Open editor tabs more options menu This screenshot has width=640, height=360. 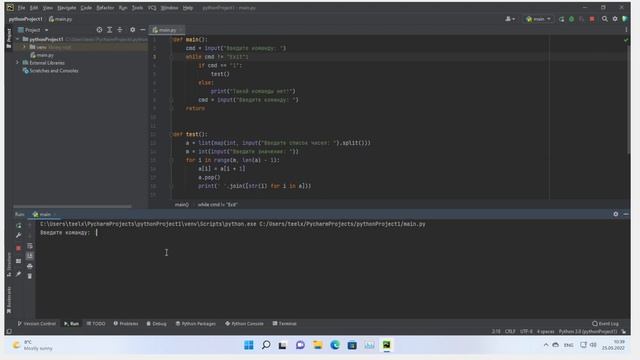pos(626,30)
